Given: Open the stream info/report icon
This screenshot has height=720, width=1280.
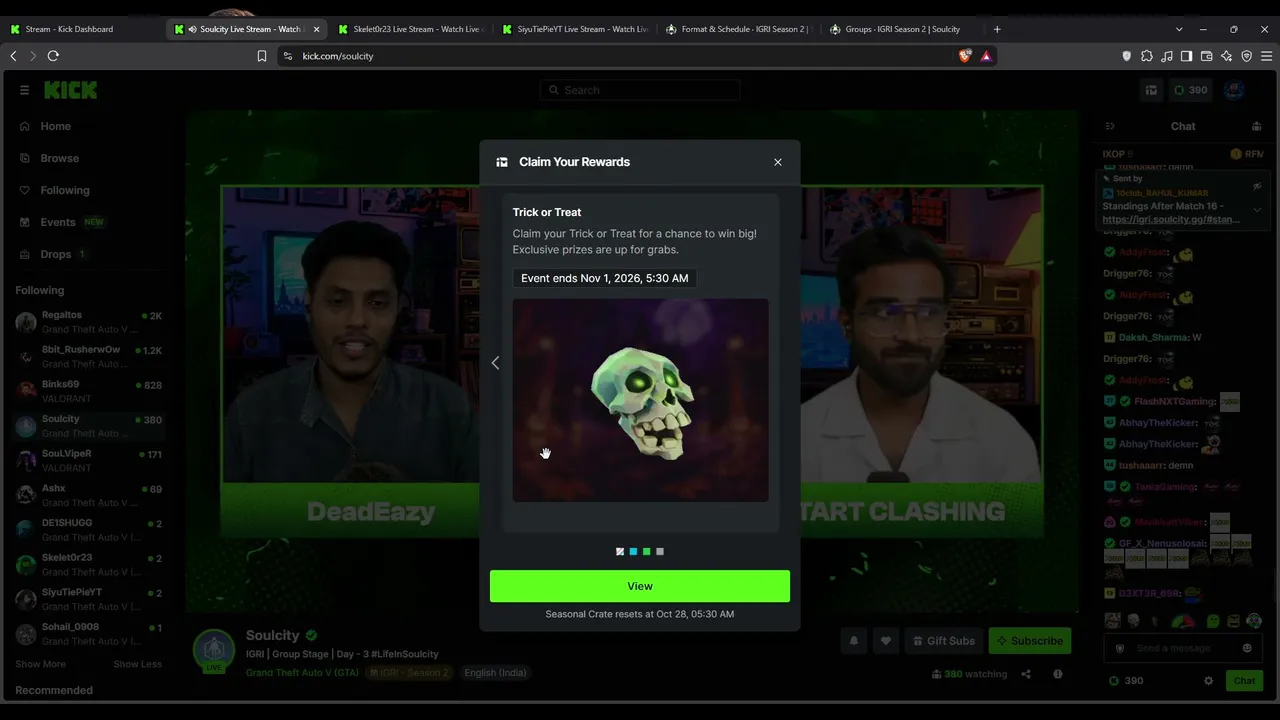Looking at the screenshot, I should pyautogui.click(x=1058, y=674).
